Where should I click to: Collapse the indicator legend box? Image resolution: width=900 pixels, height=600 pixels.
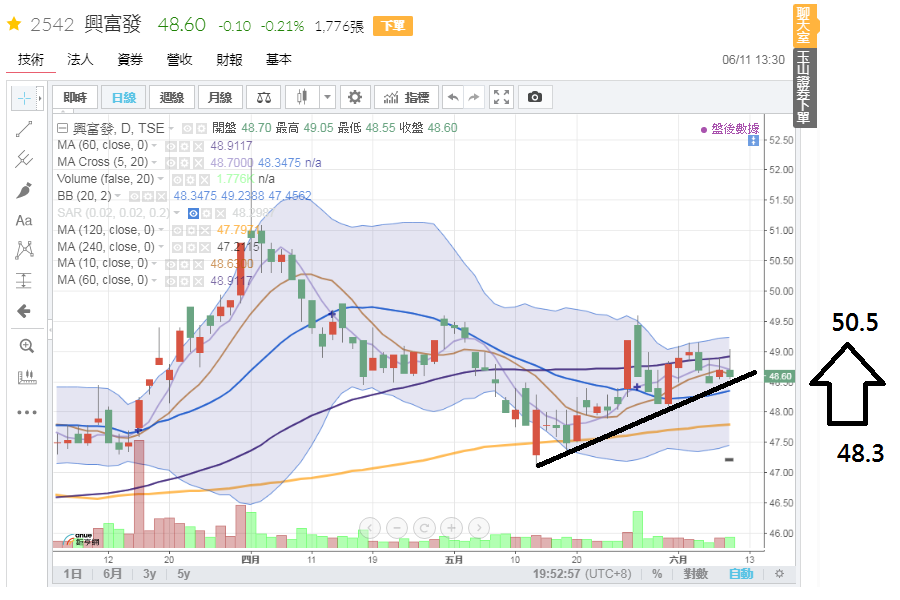pos(63,128)
